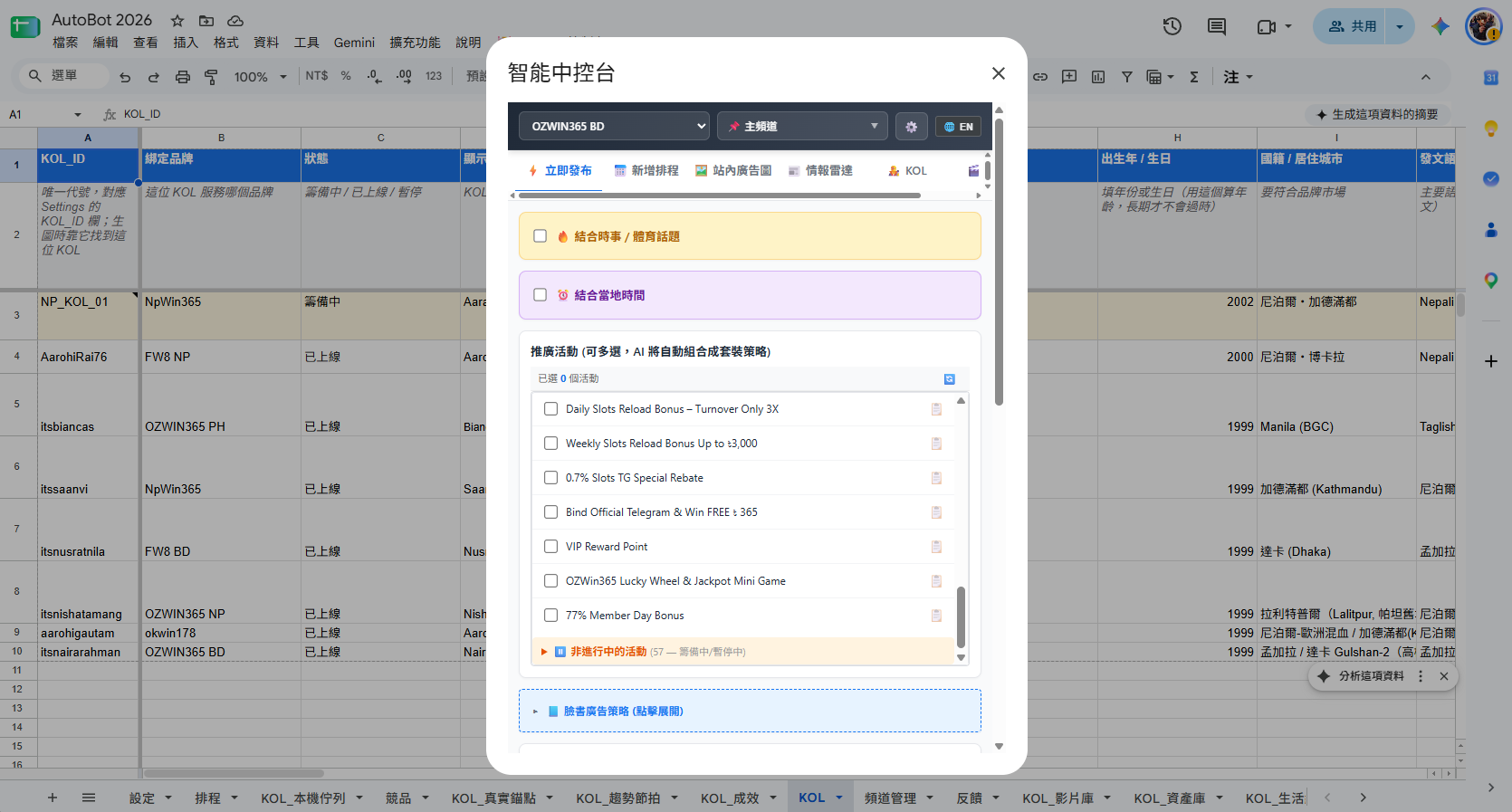
Task: Open the 擴充功能 menu
Action: coord(415,43)
